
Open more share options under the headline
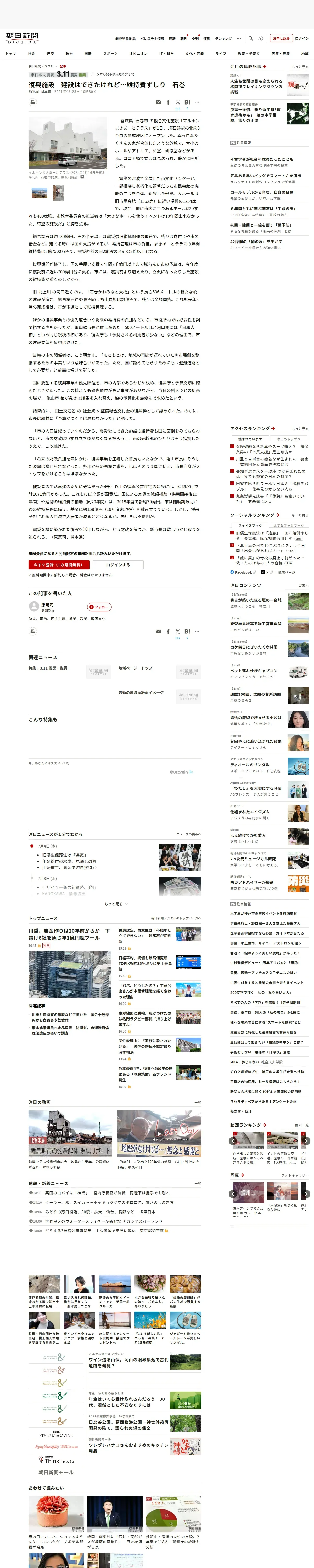197,102
